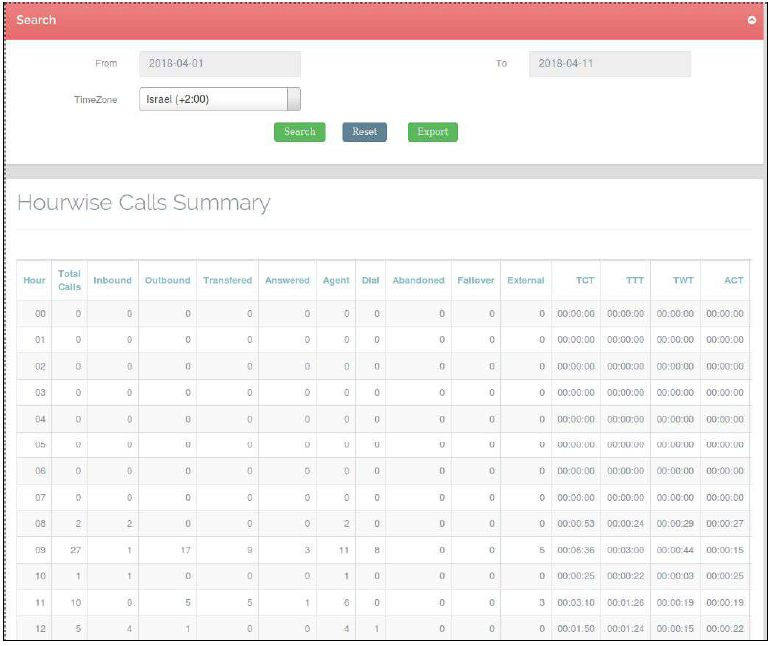This screenshot has width=772, height=646.
Task: Click the To date field
Action: click(609, 64)
